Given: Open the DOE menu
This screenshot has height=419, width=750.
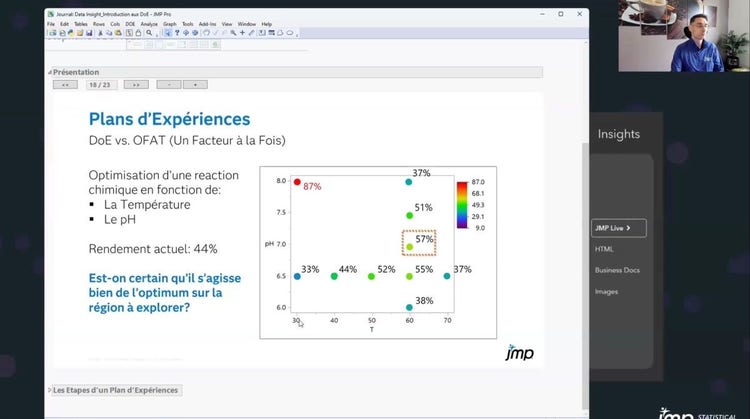Looking at the screenshot, I should (130, 24).
